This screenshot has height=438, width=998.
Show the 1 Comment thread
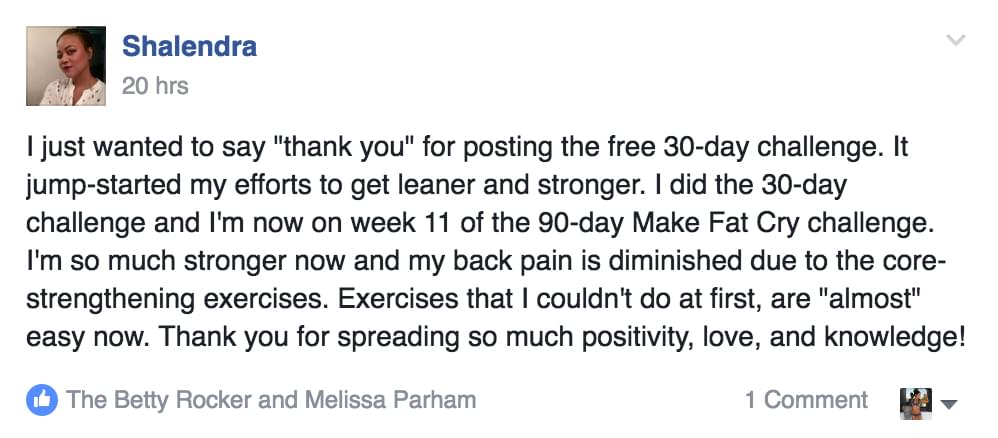point(806,400)
